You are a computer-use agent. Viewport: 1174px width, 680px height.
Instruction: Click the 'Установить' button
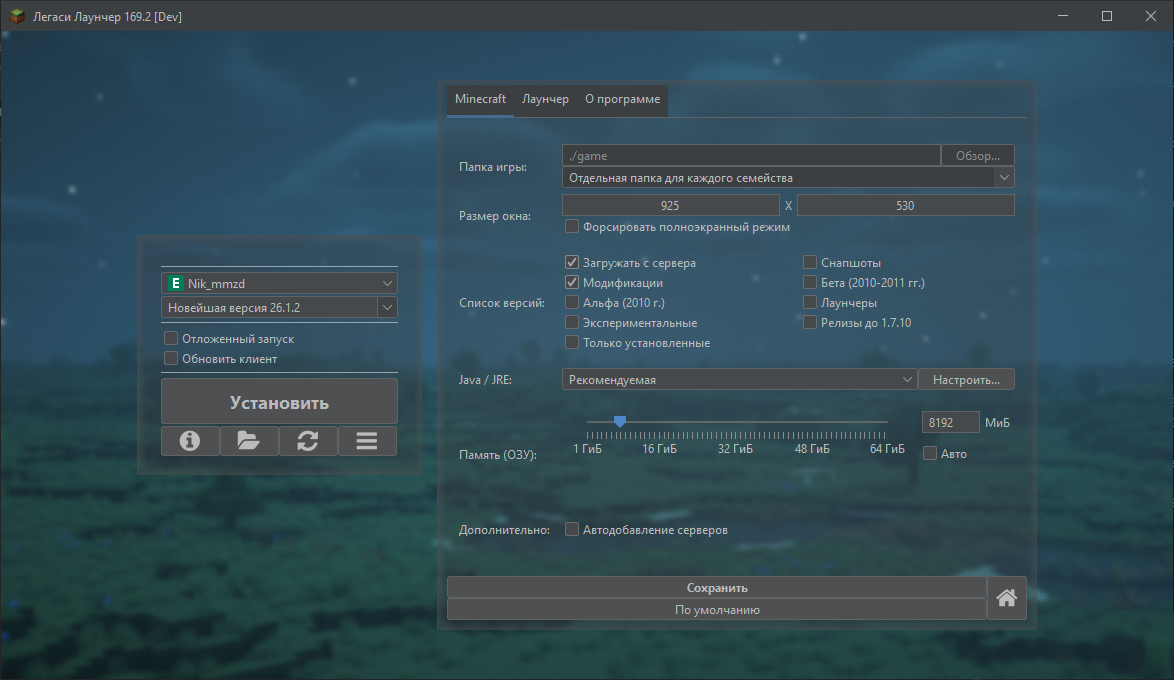pos(279,402)
